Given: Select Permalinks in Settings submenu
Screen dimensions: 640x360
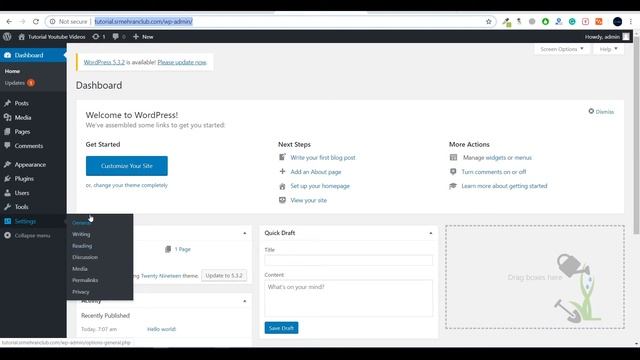Looking at the screenshot, I should pos(85,280).
